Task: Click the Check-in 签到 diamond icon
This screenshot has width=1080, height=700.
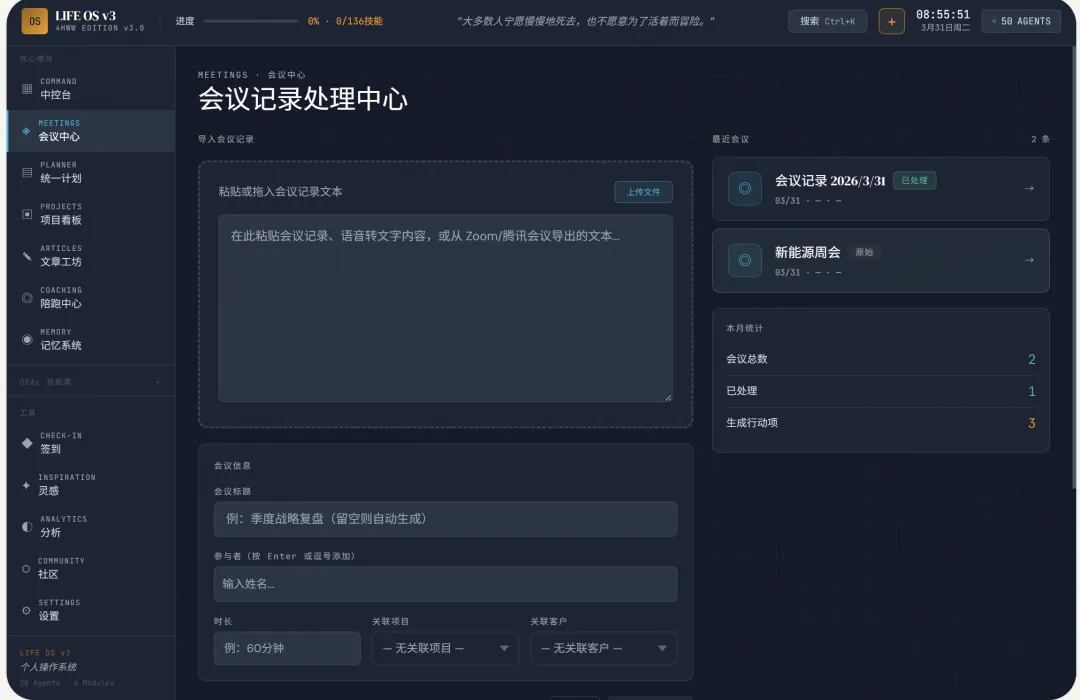Action: (27, 443)
